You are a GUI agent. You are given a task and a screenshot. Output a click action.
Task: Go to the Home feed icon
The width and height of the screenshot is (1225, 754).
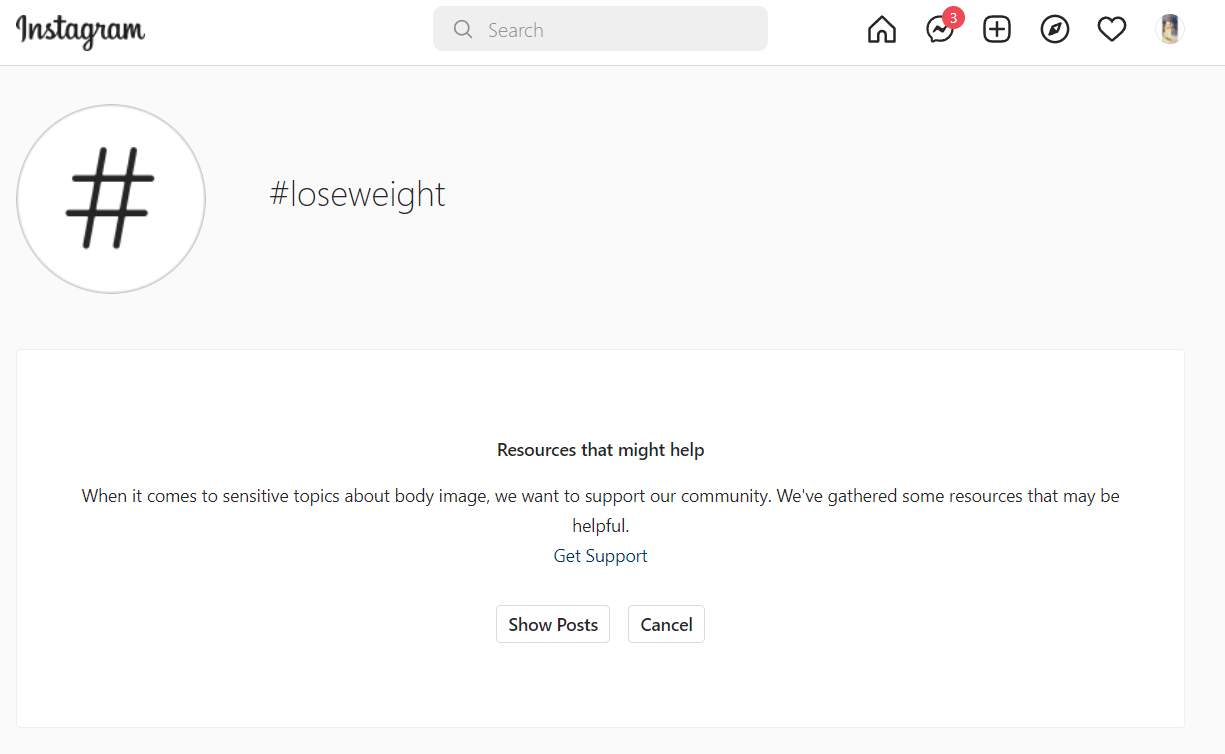pyautogui.click(x=882, y=30)
